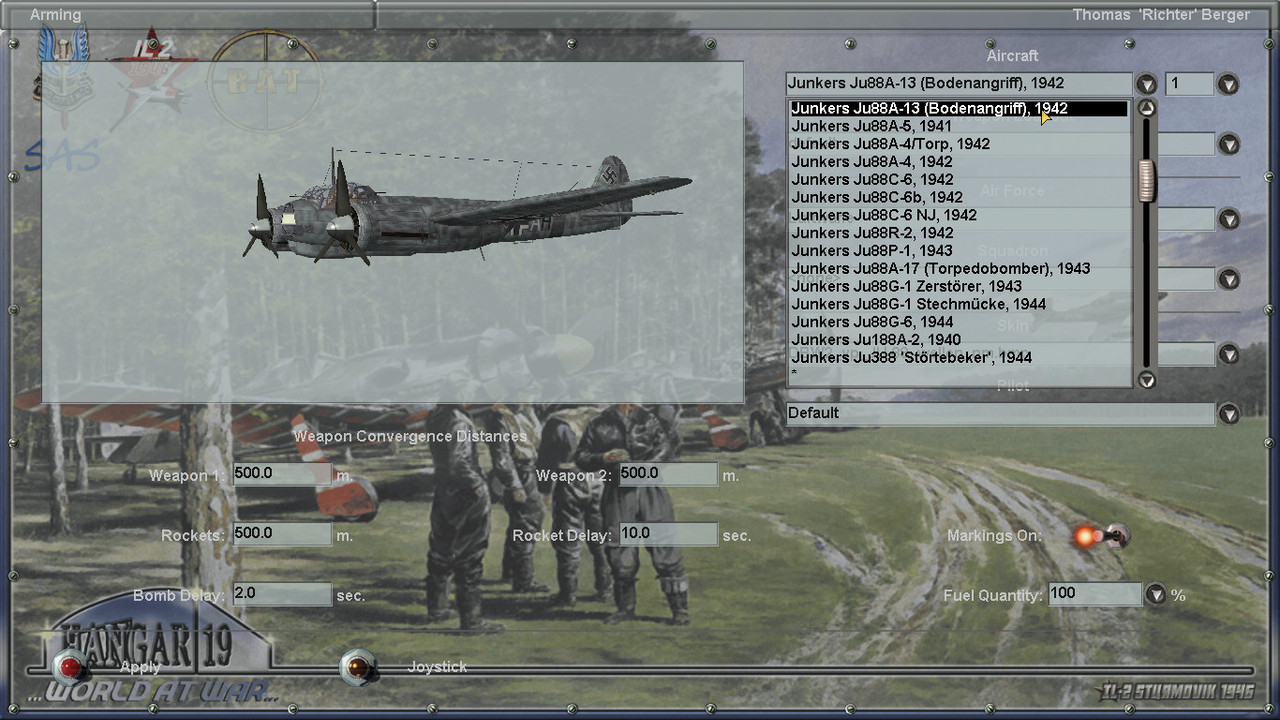
Task: Click the Weapon 1 convergence field
Action: [x=282, y=474]
